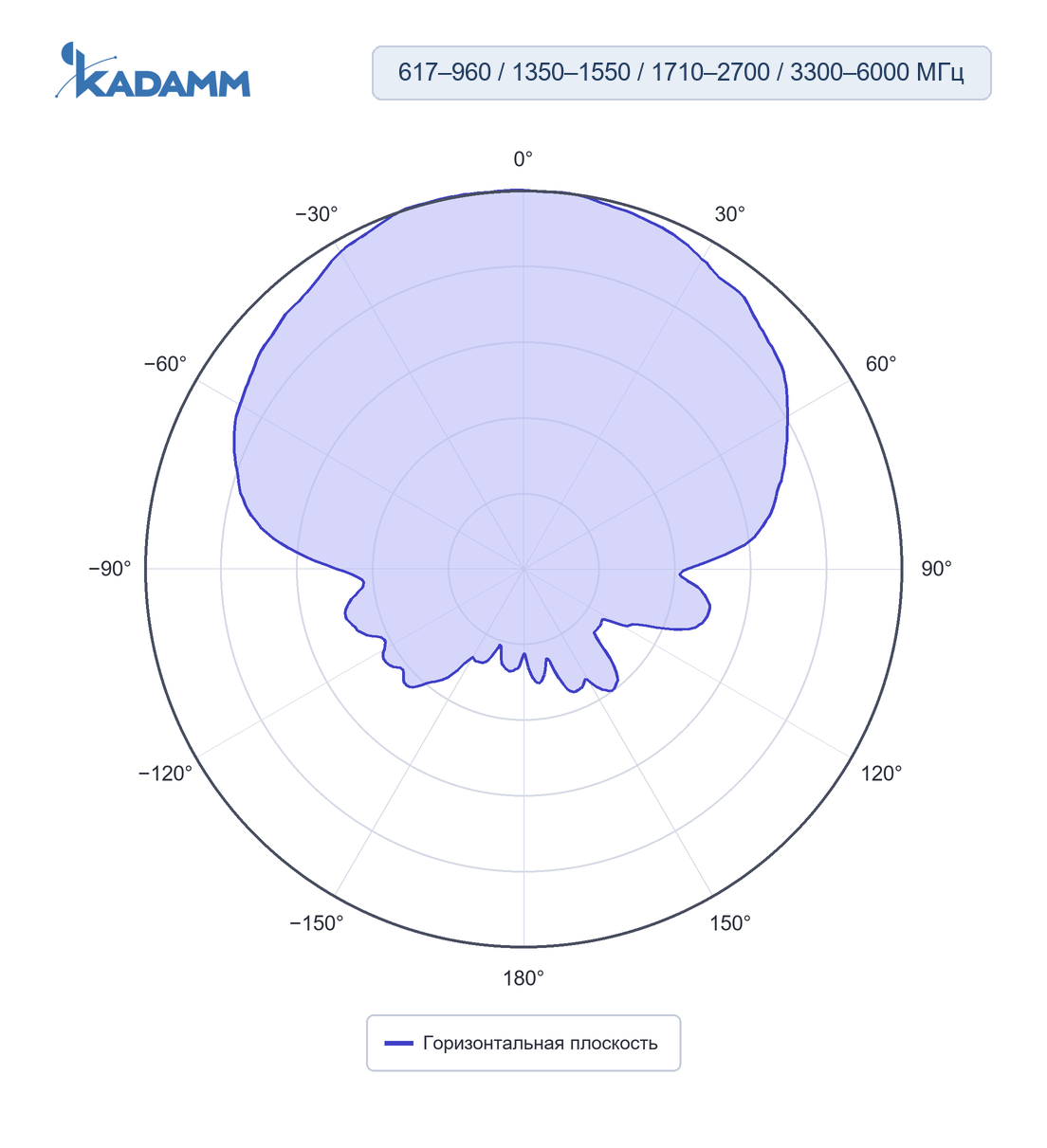Click the 60° angle label

[881, 364]
